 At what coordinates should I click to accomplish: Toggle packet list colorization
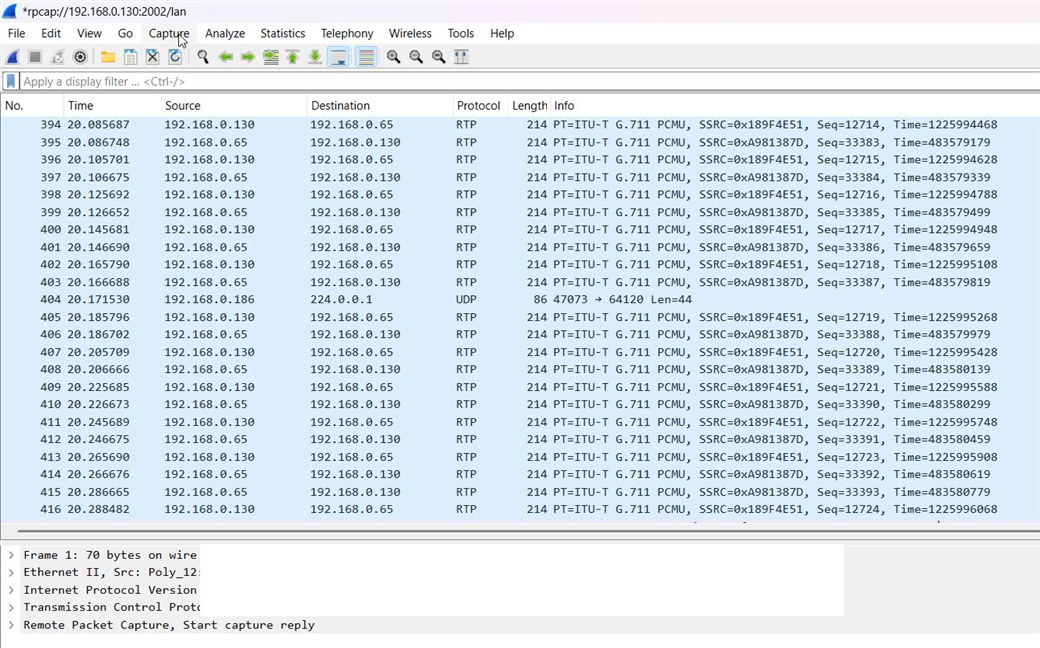365,57
